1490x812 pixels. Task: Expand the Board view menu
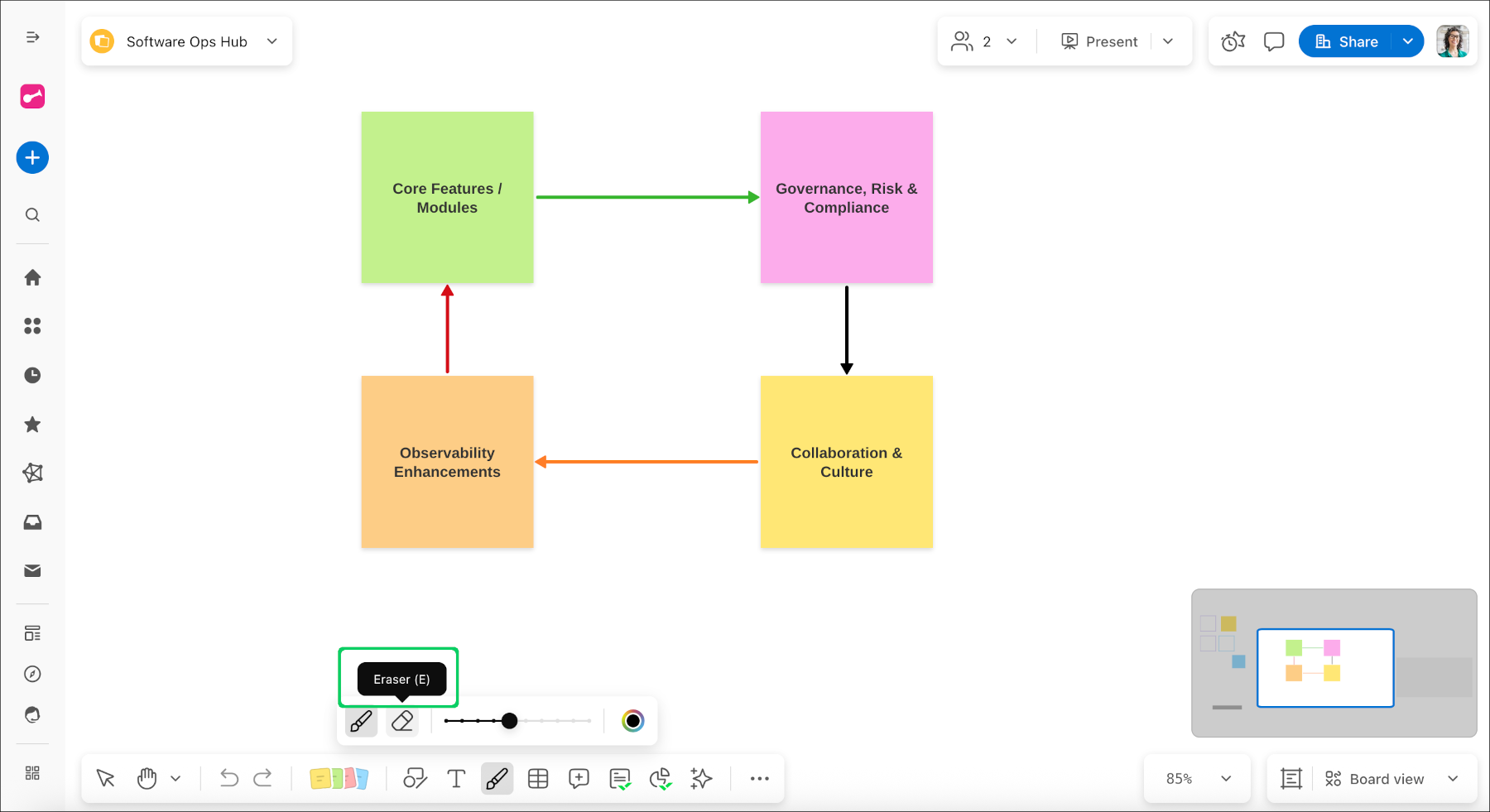click(x=1453, y=779)
